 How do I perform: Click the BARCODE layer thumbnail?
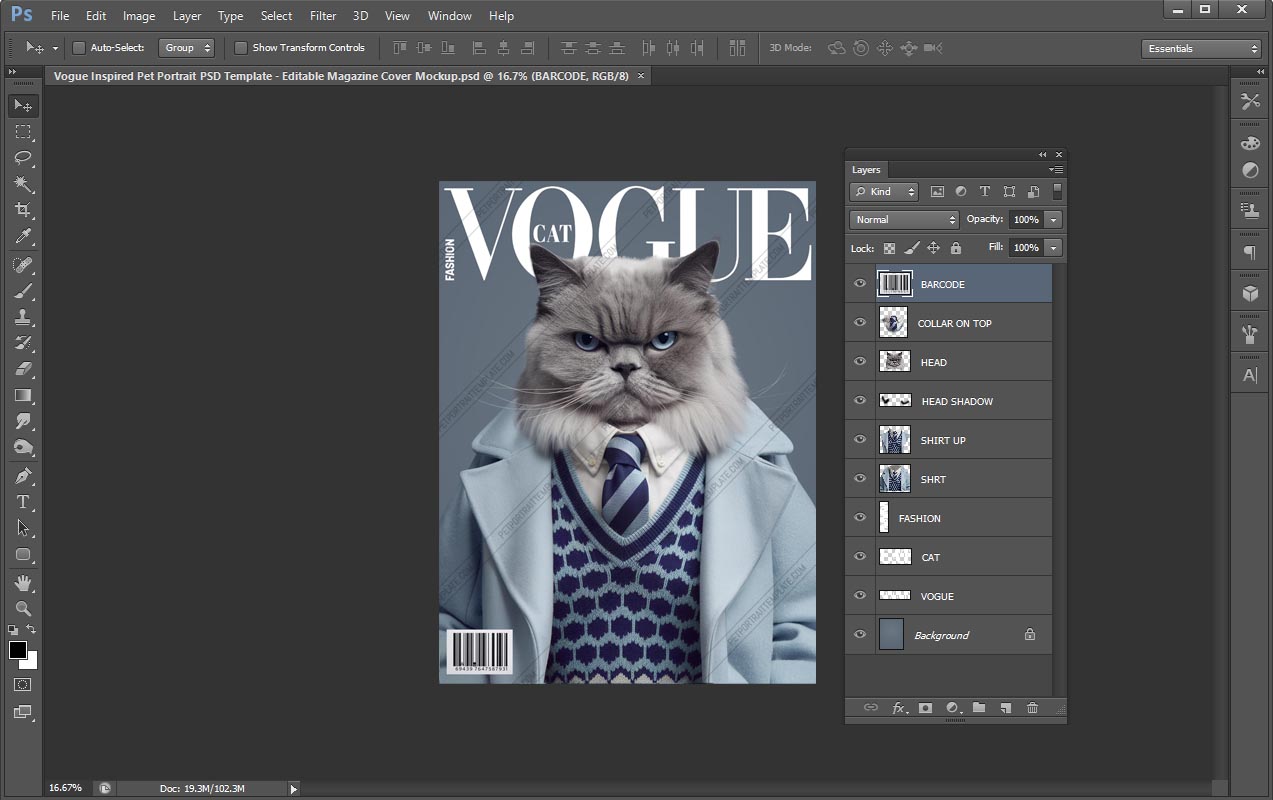tap(895, 284)
